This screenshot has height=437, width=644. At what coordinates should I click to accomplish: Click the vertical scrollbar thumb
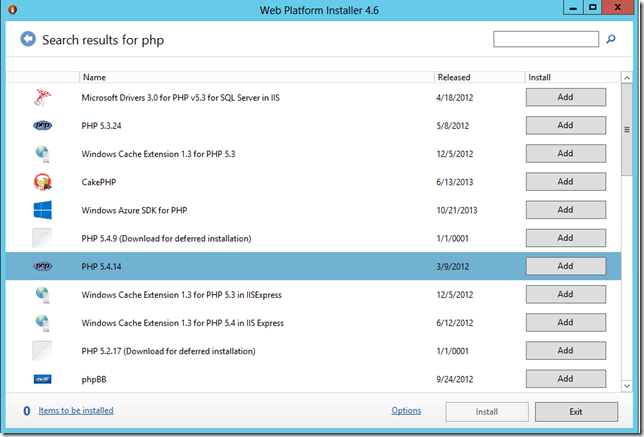pyautogui.click(x=627, y=130)
